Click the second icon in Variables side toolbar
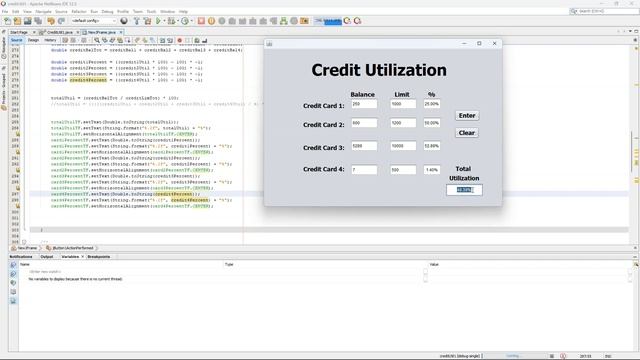Image resolution: width=640 pixels, height=360 pixels. pos(13,274)
